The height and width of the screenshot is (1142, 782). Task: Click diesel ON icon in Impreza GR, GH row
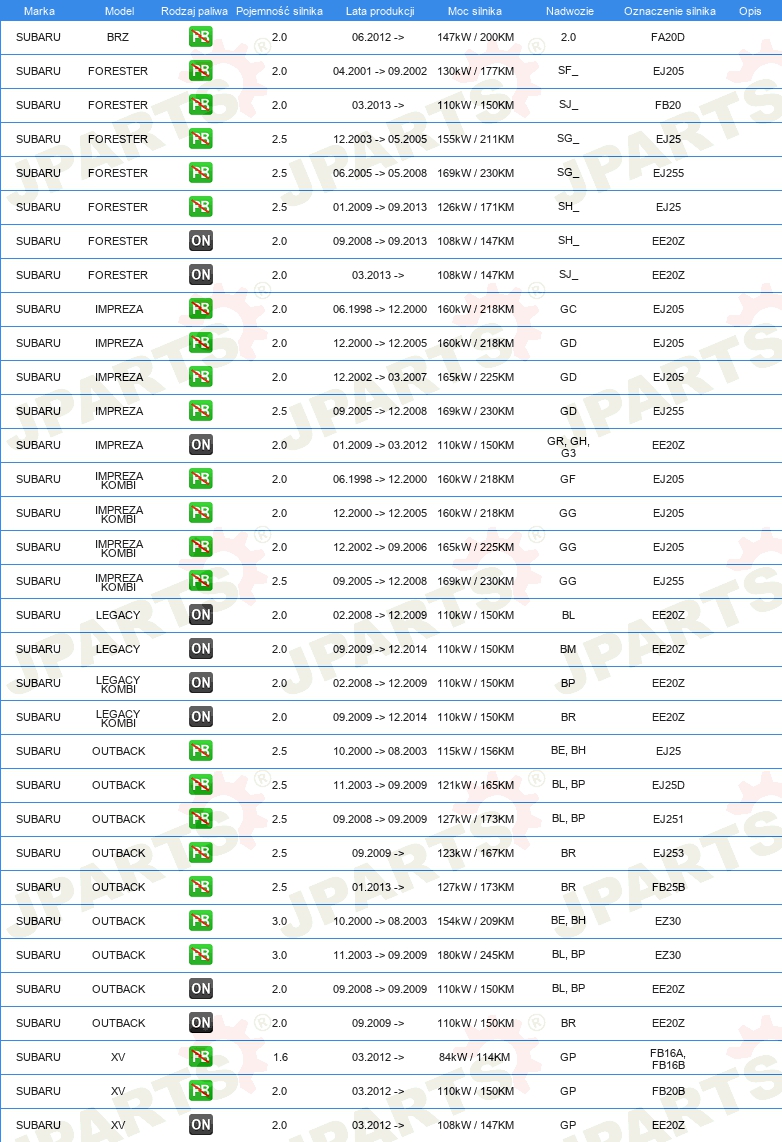pyautogui.click(x=200, y=444)
